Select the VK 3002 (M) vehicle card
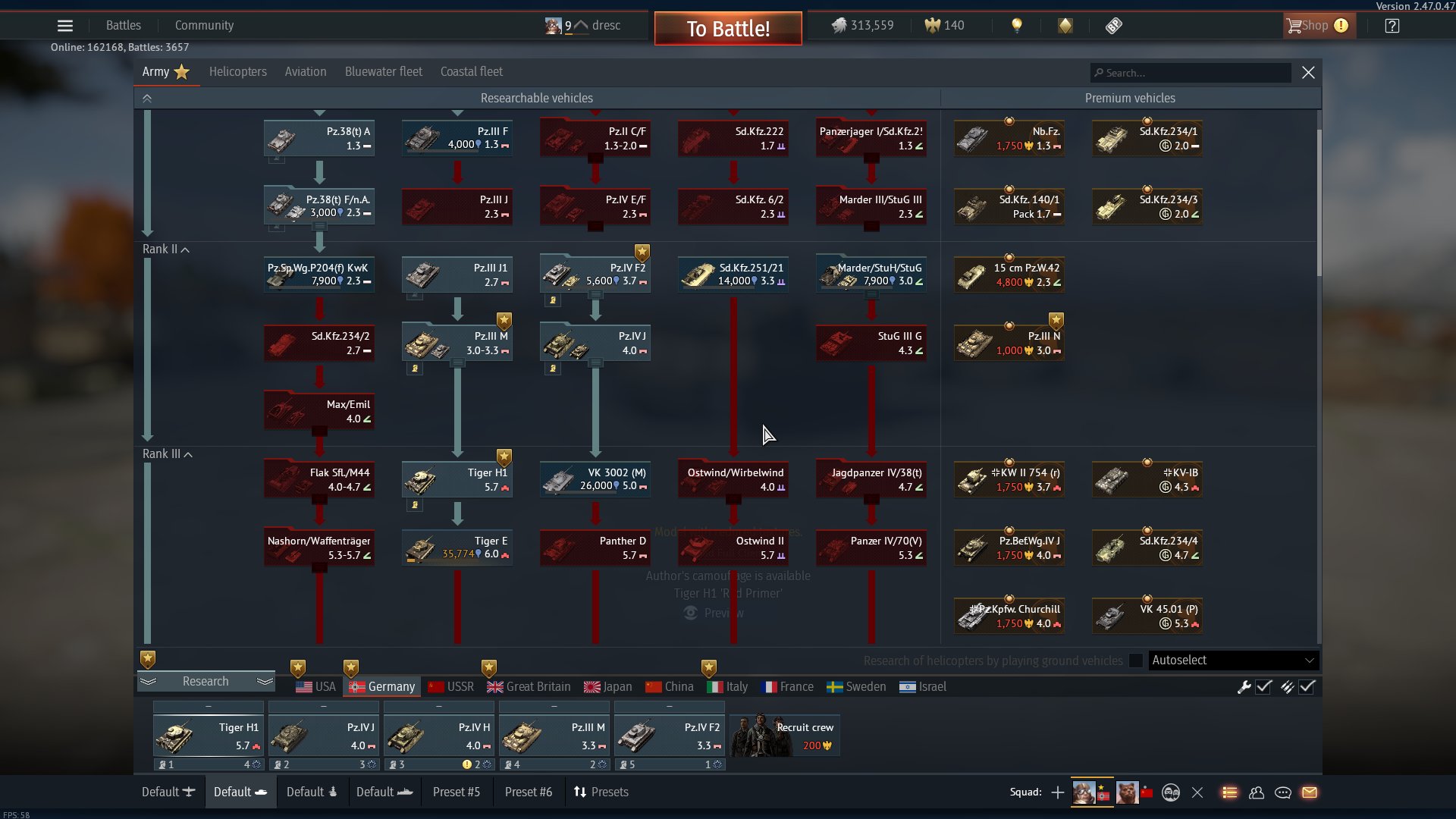 (595, 479)
